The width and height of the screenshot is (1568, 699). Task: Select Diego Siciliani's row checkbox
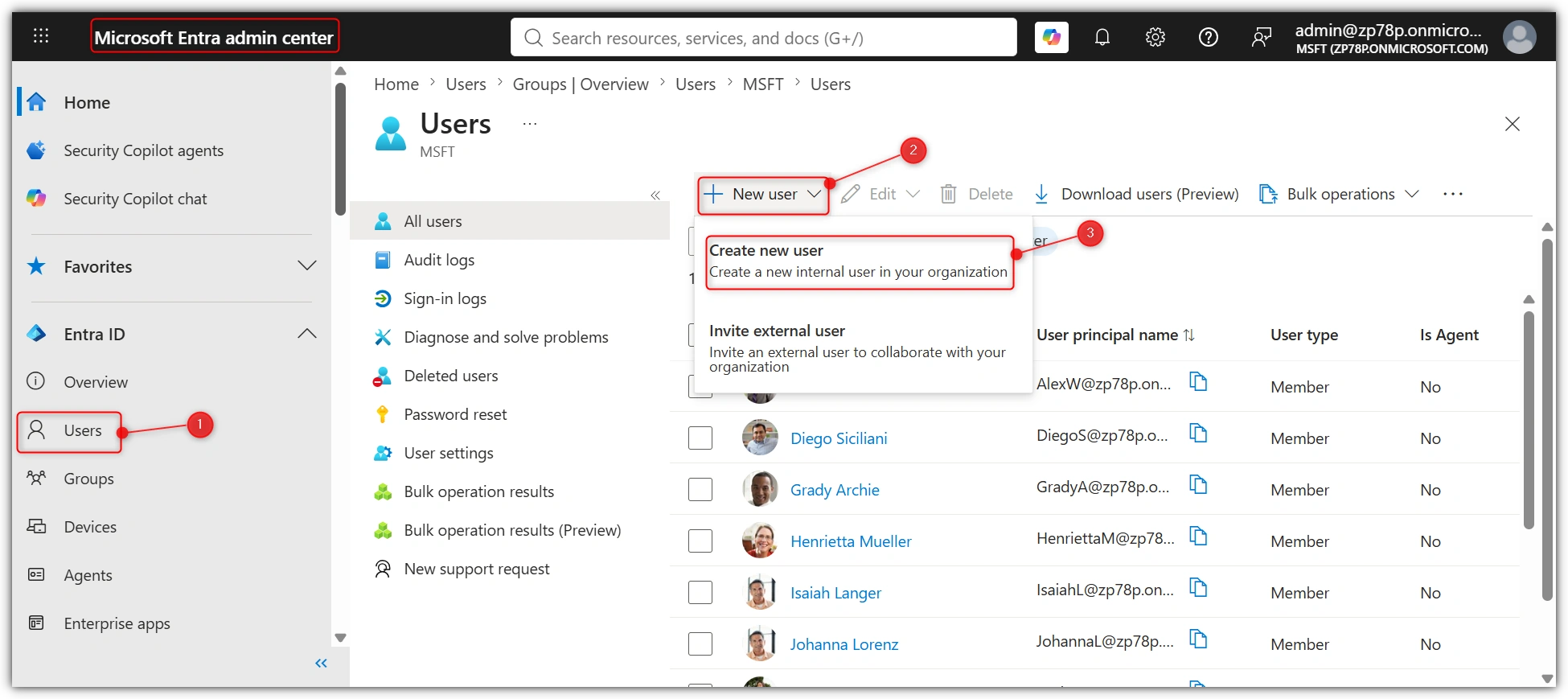(x=700, y=438)
